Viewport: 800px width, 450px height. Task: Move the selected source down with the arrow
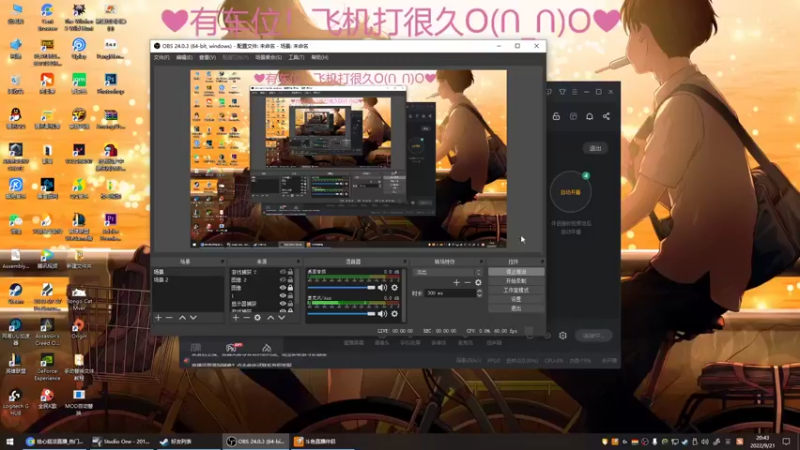coord(281,317)
